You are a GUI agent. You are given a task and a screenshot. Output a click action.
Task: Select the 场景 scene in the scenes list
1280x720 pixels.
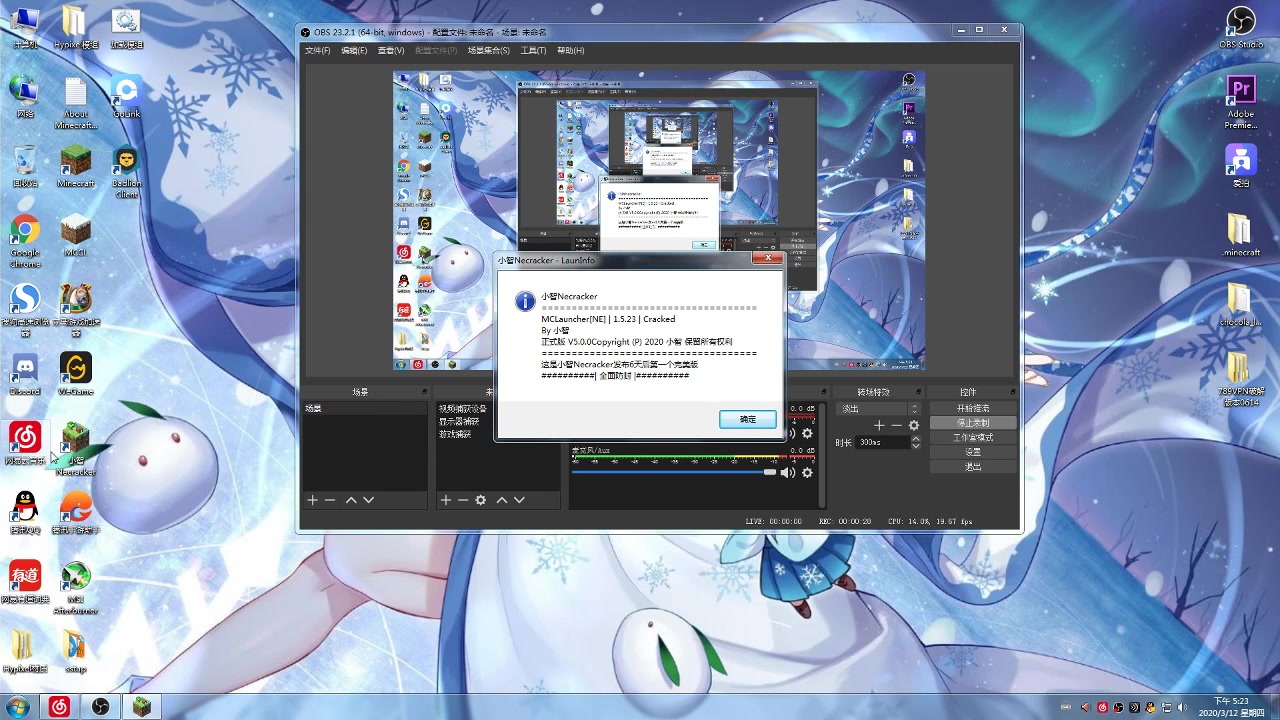pyautogui.click(x=365, y=409)
